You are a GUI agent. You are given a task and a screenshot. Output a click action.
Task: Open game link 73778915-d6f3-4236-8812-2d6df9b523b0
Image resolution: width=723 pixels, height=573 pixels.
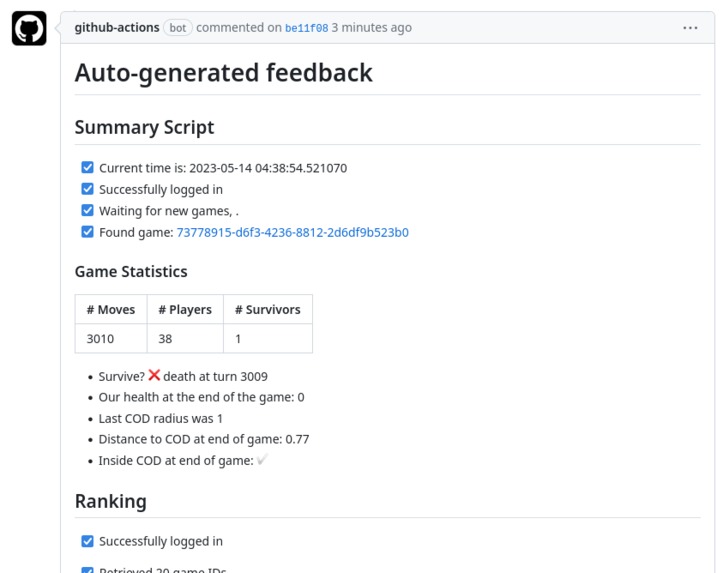click(293, 232)
